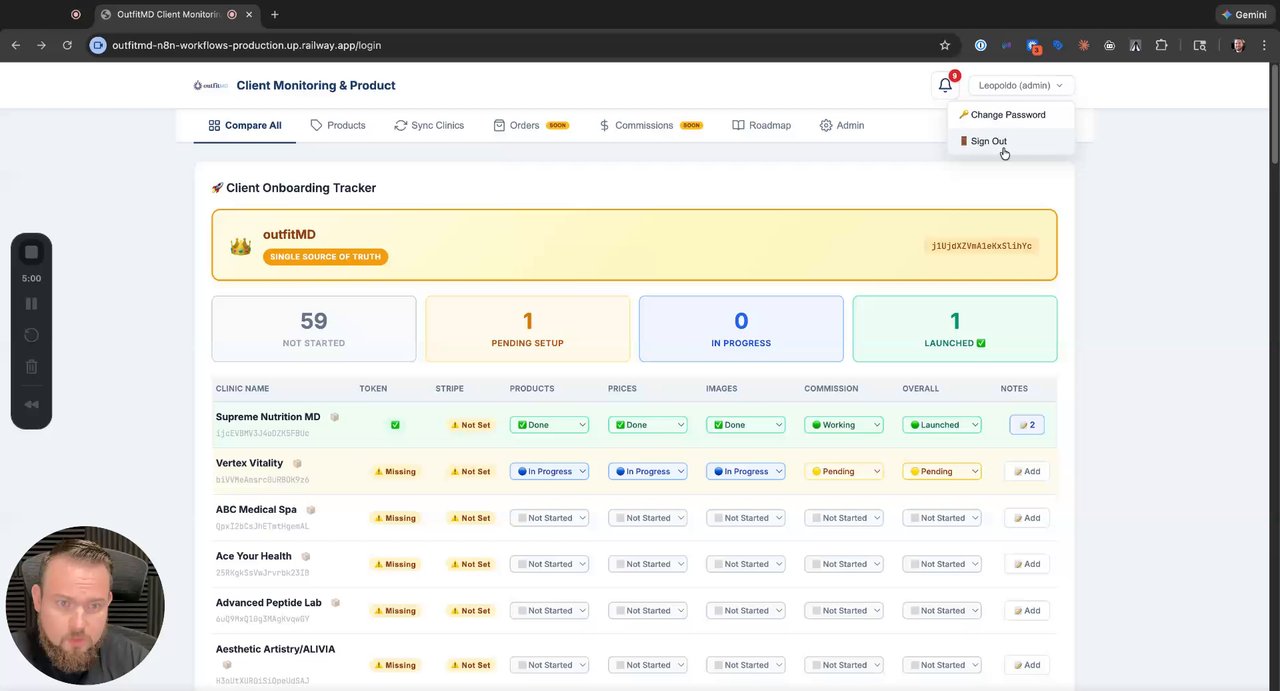Open a new browser tab
Screen dimensions: 1280x691
pos(274,15)
